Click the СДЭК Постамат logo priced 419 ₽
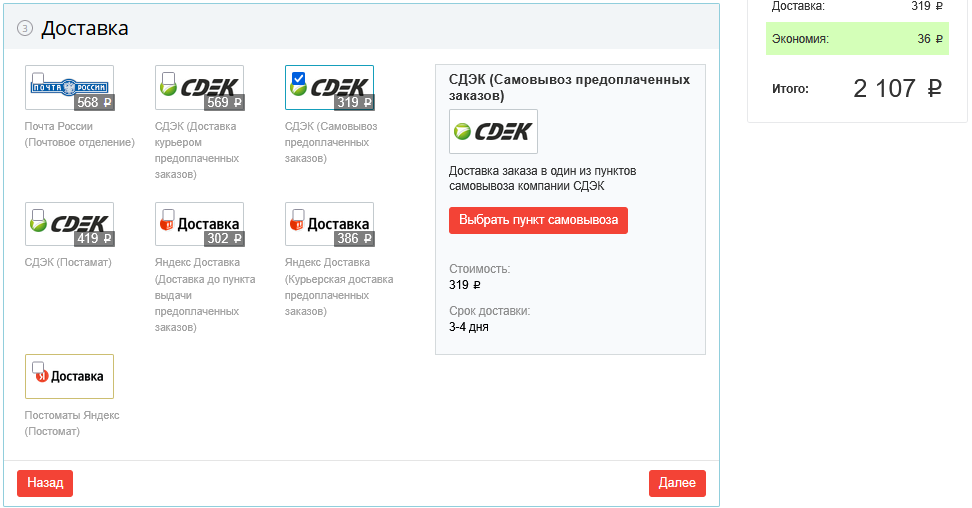The image size is (972, 508). coord(75,224)
